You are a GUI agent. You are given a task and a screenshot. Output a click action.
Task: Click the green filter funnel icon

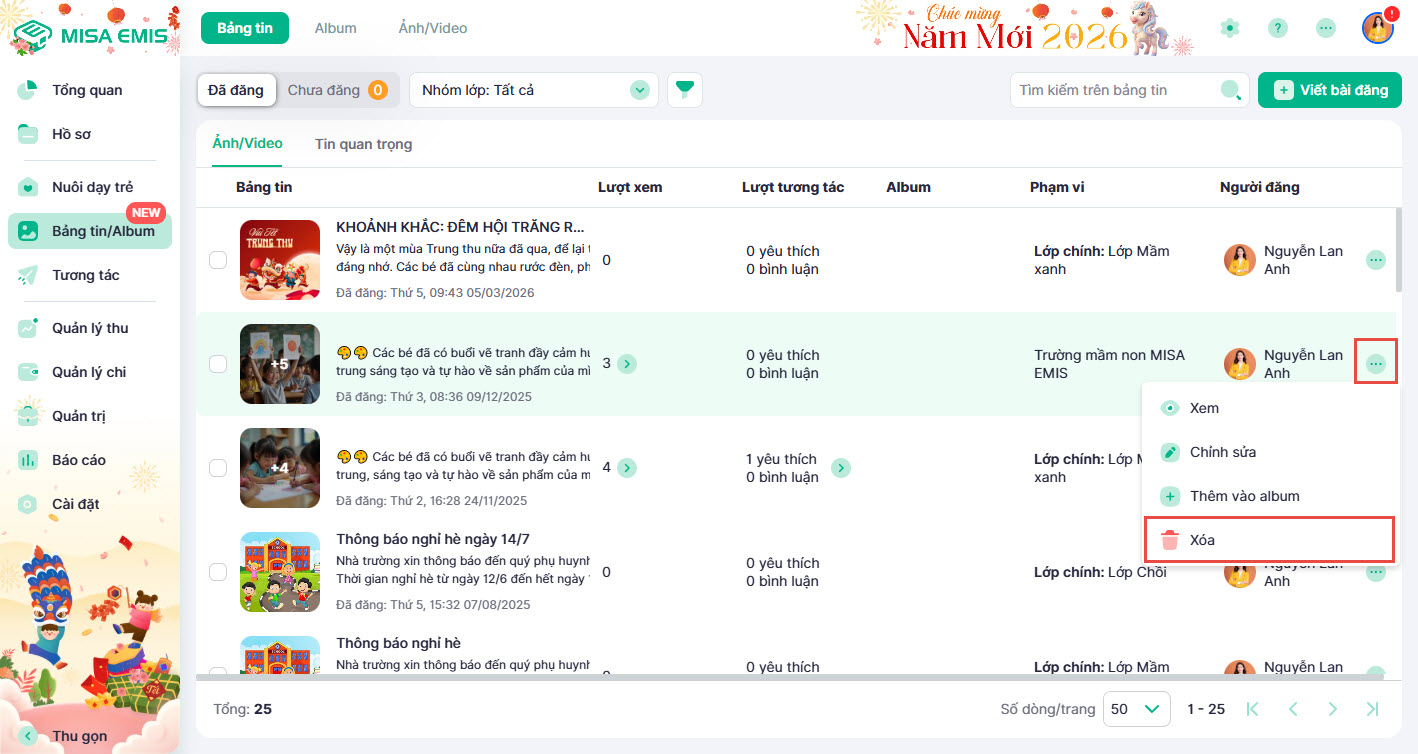click(684, 90)
